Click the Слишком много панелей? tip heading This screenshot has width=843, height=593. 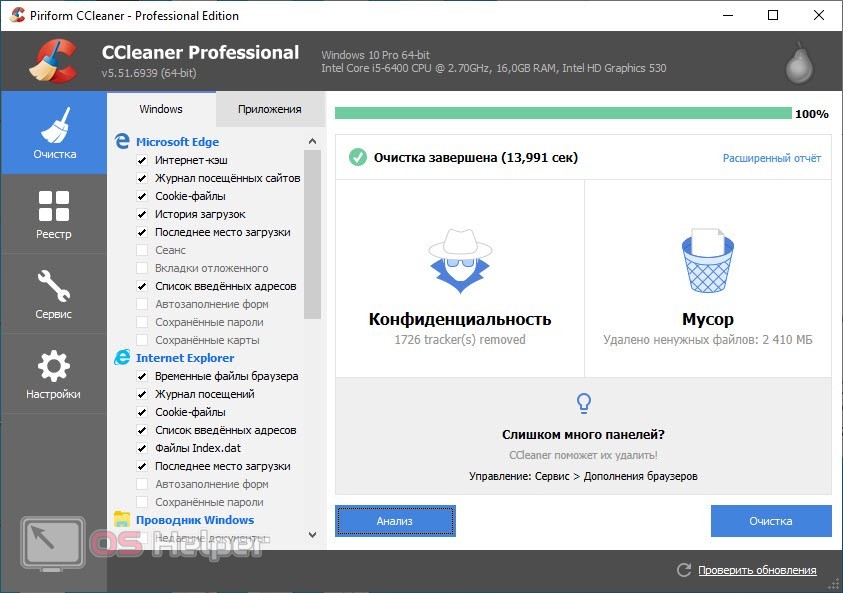point(583,434)
